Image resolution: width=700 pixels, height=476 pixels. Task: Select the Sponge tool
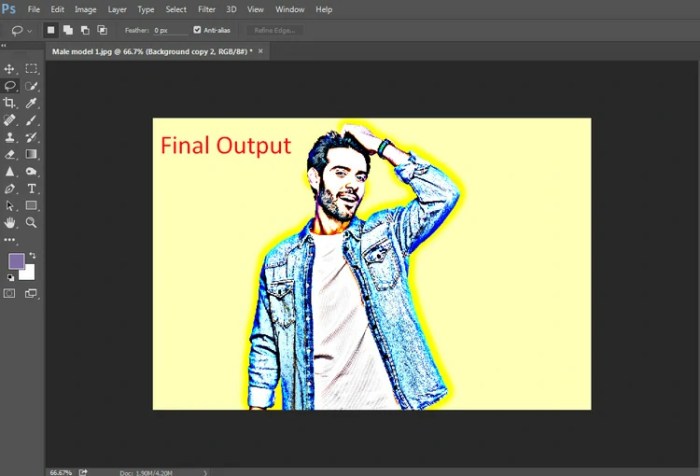pyautogui.click(x=31, y=171)
